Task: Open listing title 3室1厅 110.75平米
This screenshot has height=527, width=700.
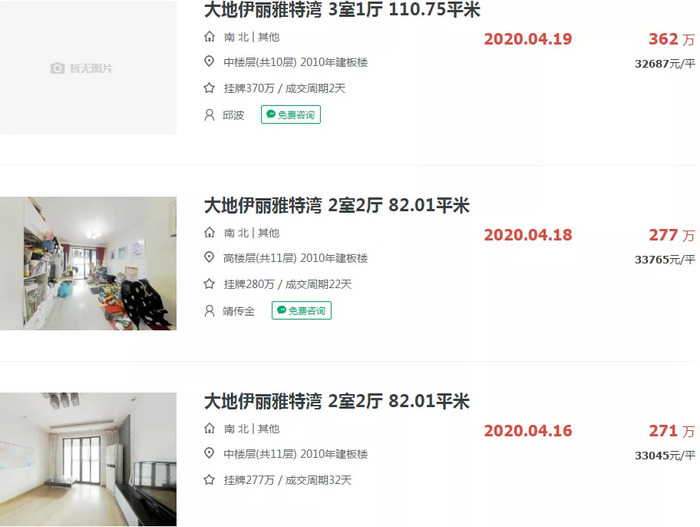Action: click(342, 10)
